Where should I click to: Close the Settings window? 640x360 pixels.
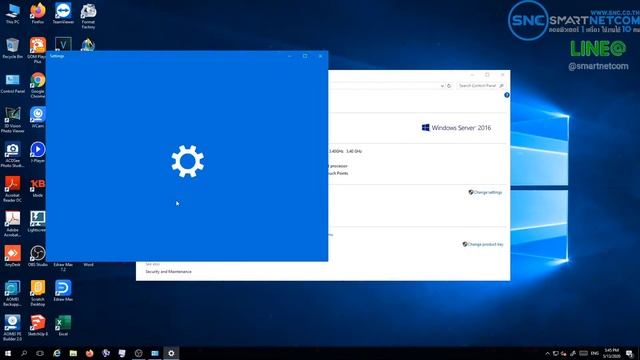tap(320, 56)
